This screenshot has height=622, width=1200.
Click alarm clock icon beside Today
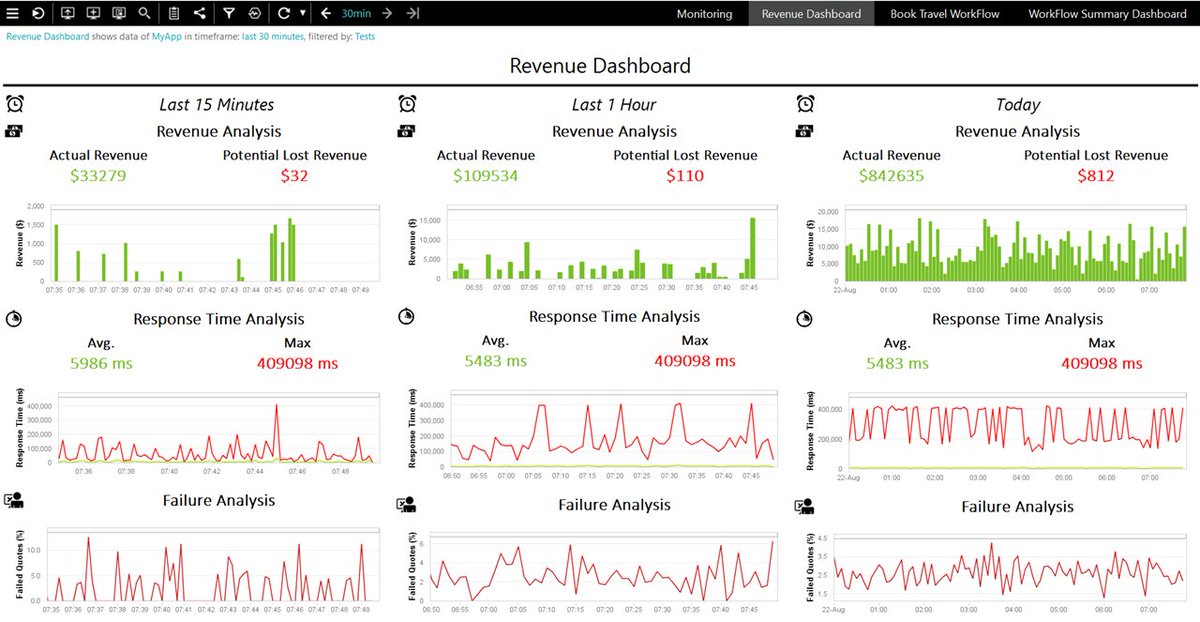806,104
